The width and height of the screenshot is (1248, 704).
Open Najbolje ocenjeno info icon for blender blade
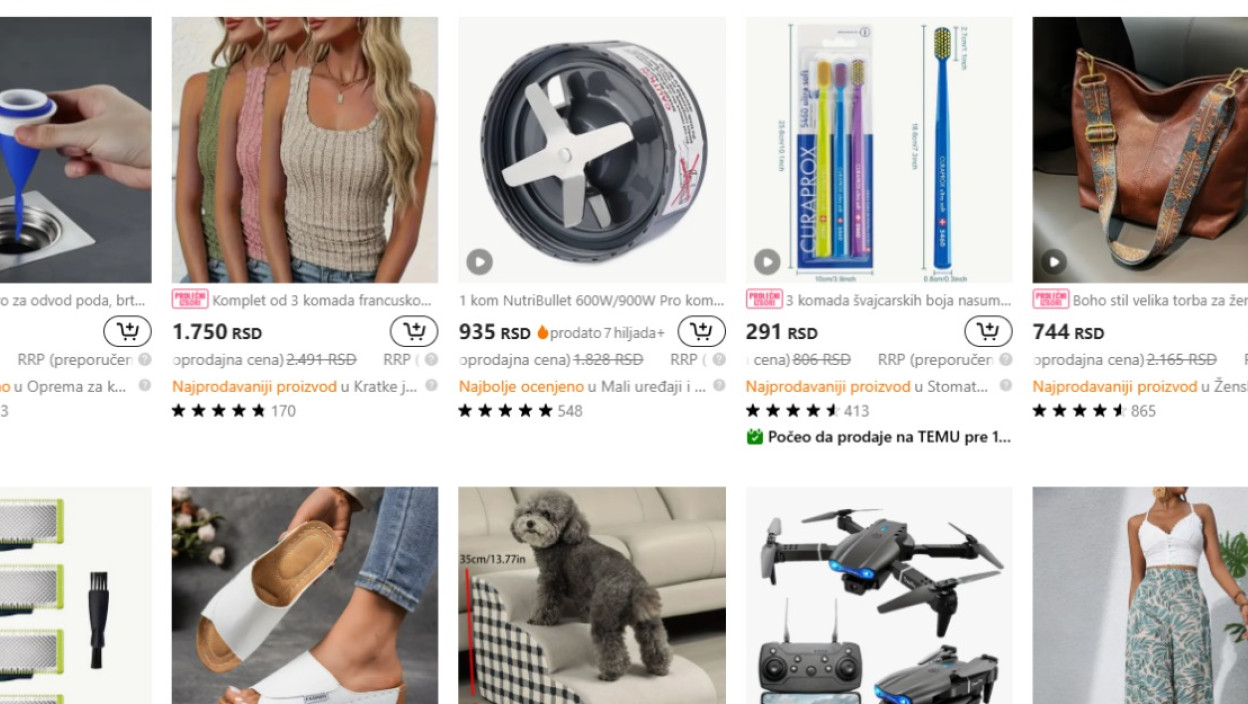click(x=718, y=385)
